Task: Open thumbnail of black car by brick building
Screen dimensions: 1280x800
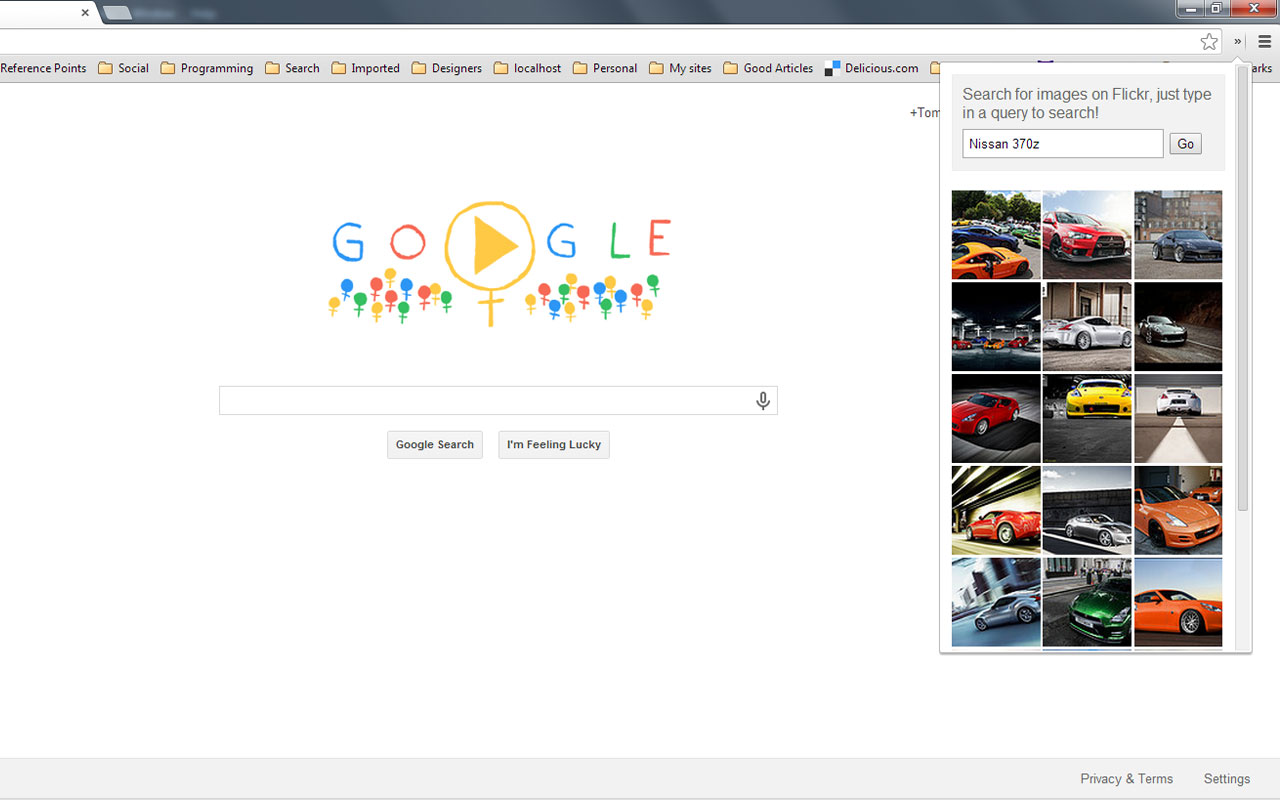Action: pos(1178,235)
